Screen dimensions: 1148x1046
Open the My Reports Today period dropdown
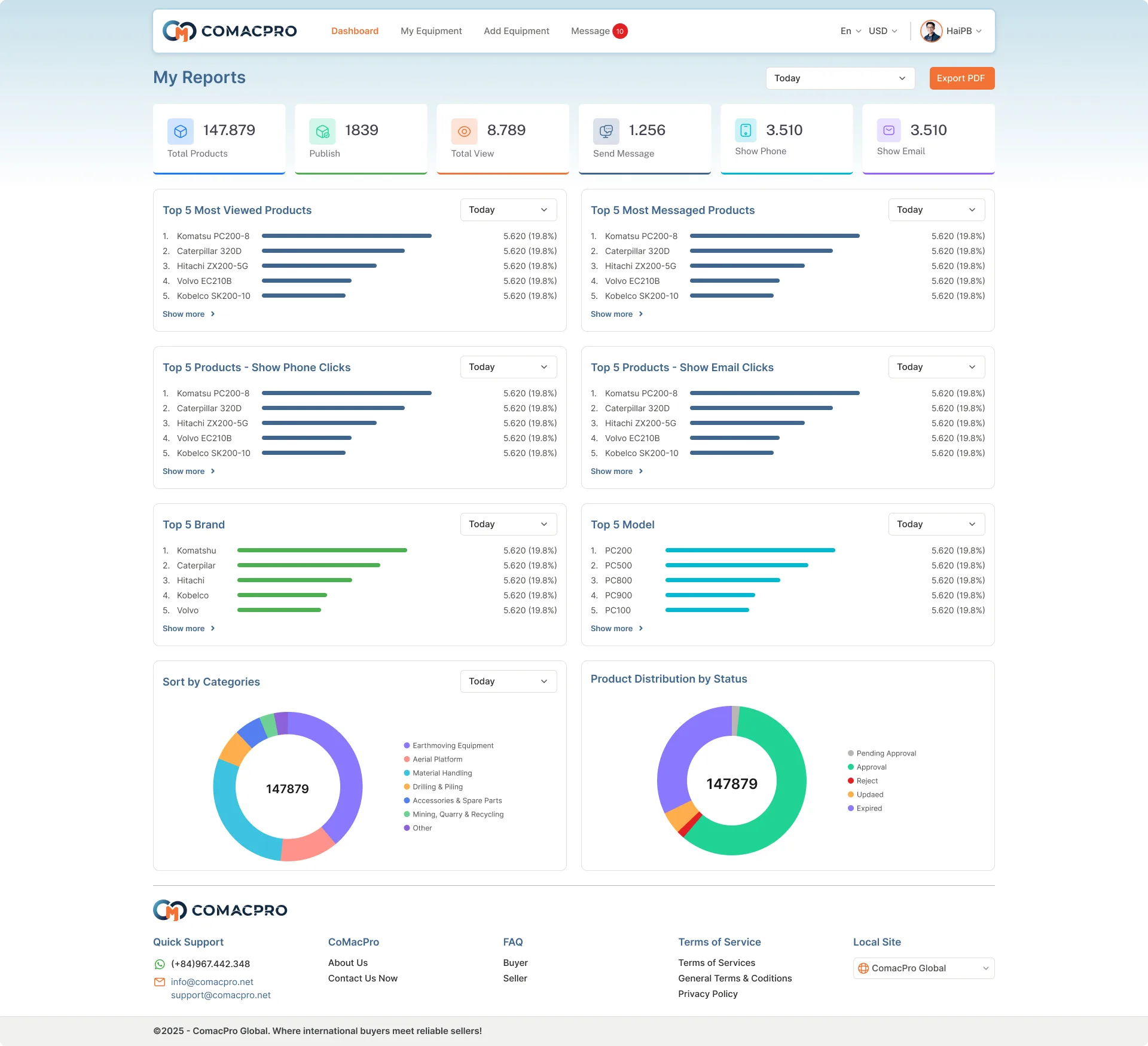coord(840,78)
